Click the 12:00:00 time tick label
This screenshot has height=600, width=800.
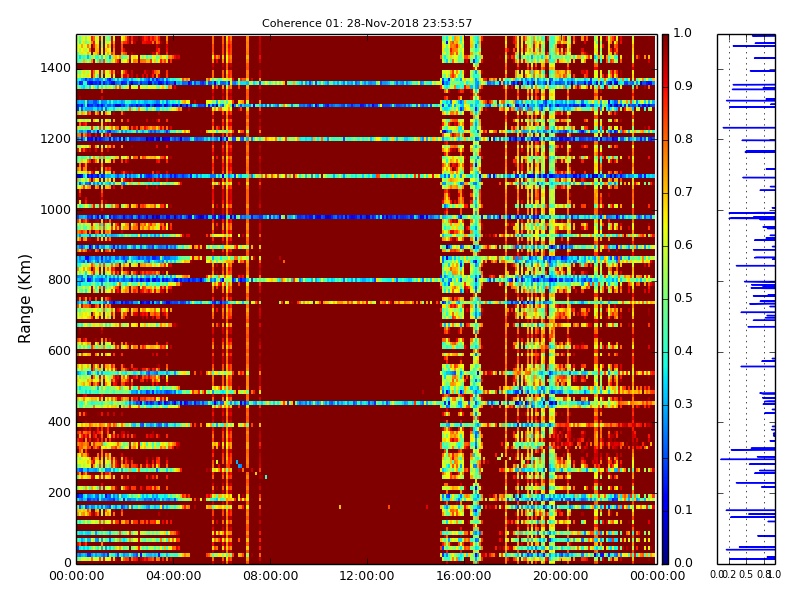[367, 576]
